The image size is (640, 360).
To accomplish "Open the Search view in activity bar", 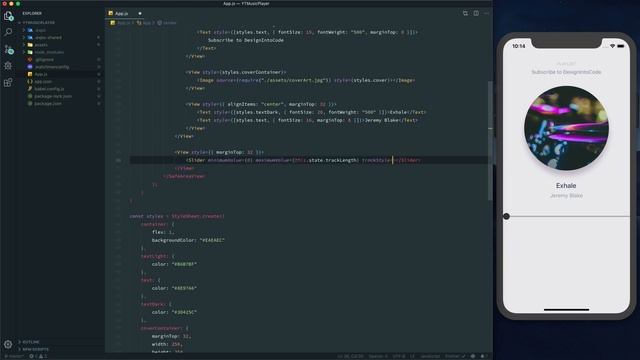I will [x=8, y=32].
